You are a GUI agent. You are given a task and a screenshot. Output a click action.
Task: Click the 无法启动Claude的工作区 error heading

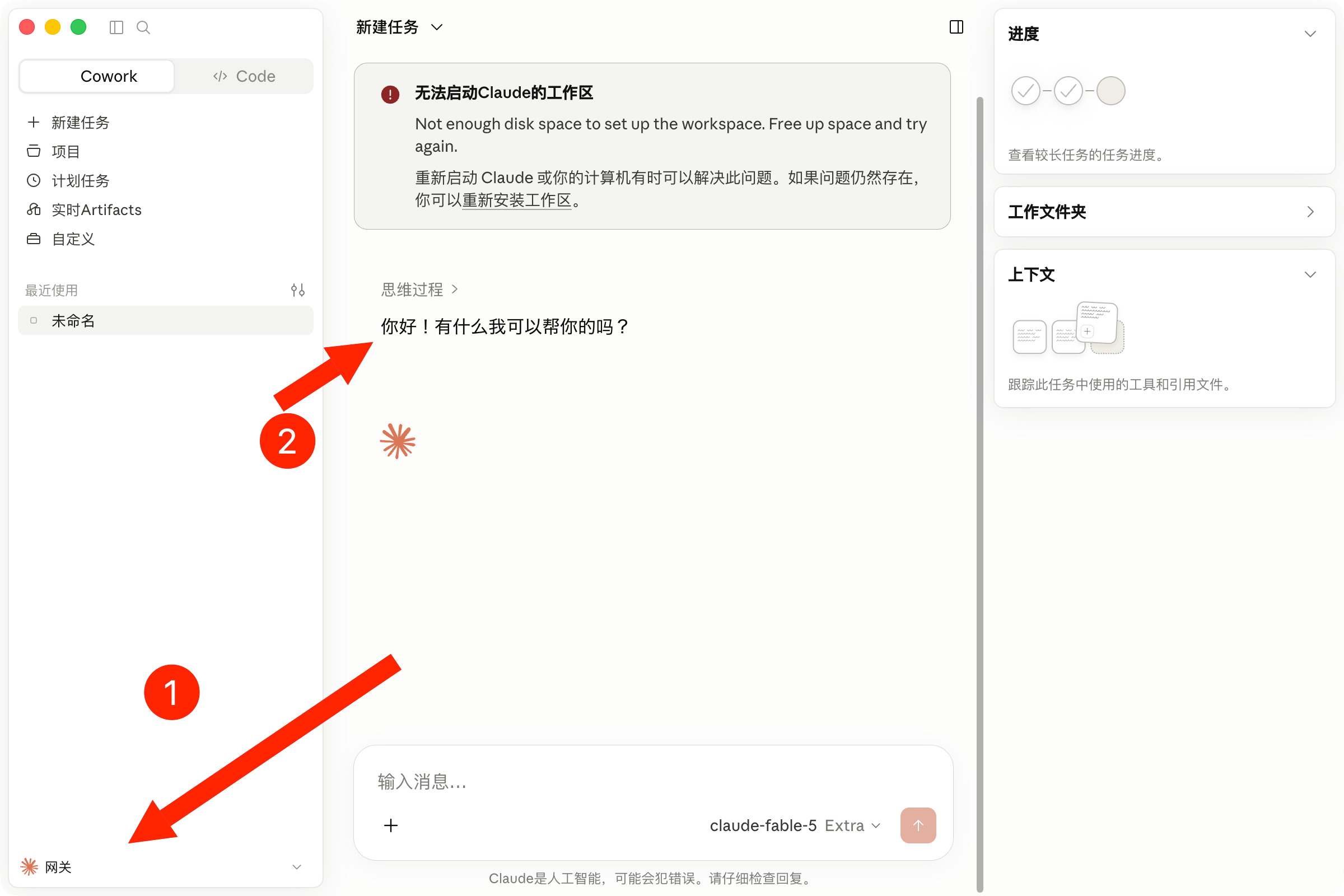point(504,92)
